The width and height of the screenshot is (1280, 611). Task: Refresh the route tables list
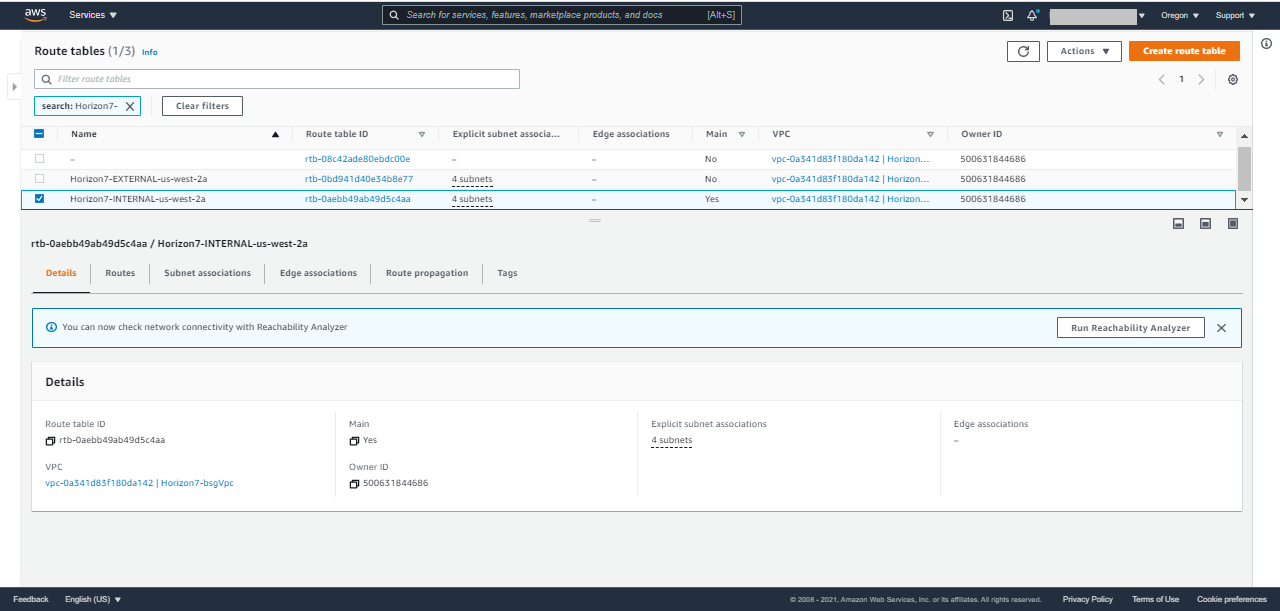1022,51
